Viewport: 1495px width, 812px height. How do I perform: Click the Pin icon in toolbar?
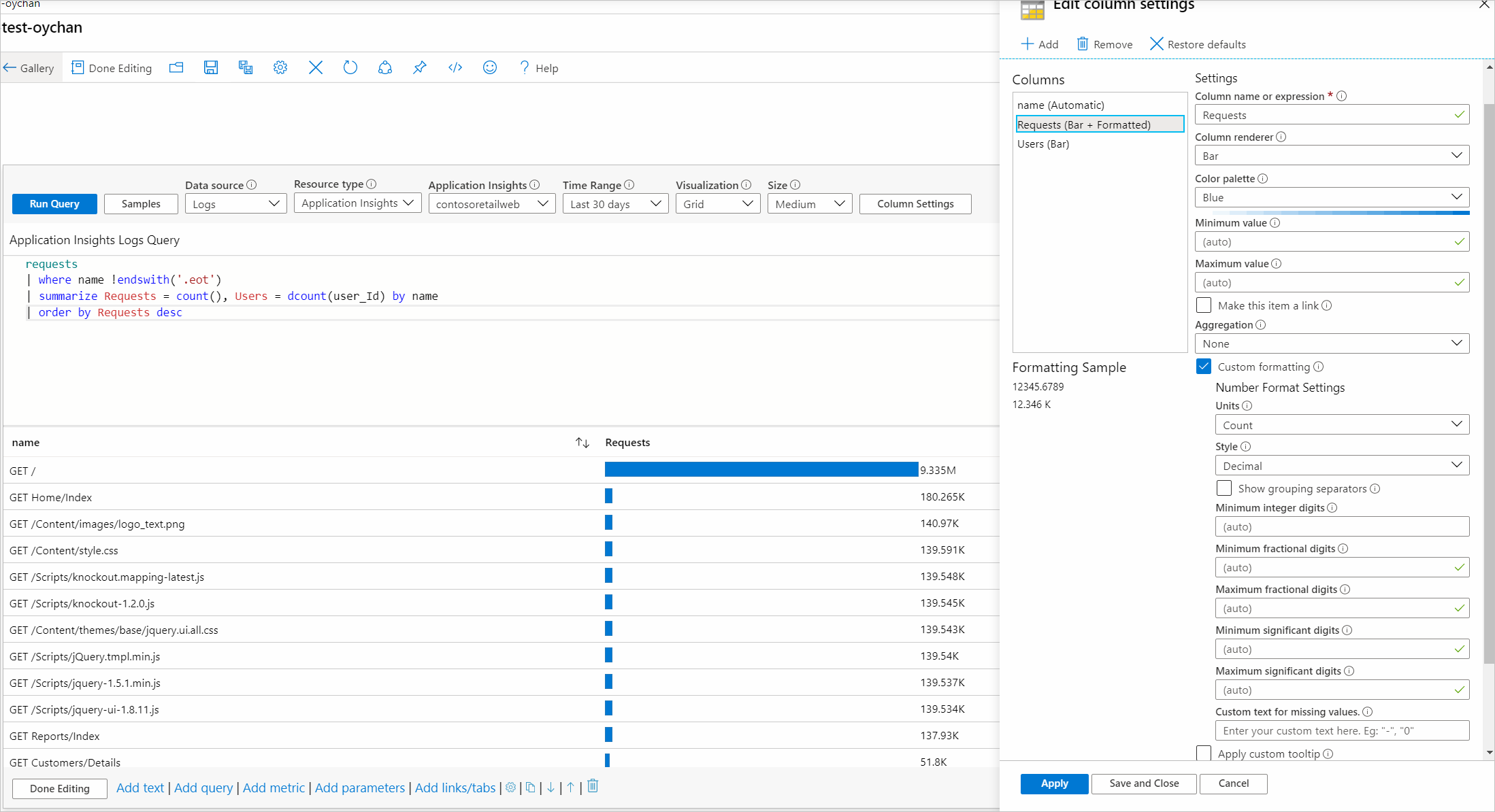420,67
